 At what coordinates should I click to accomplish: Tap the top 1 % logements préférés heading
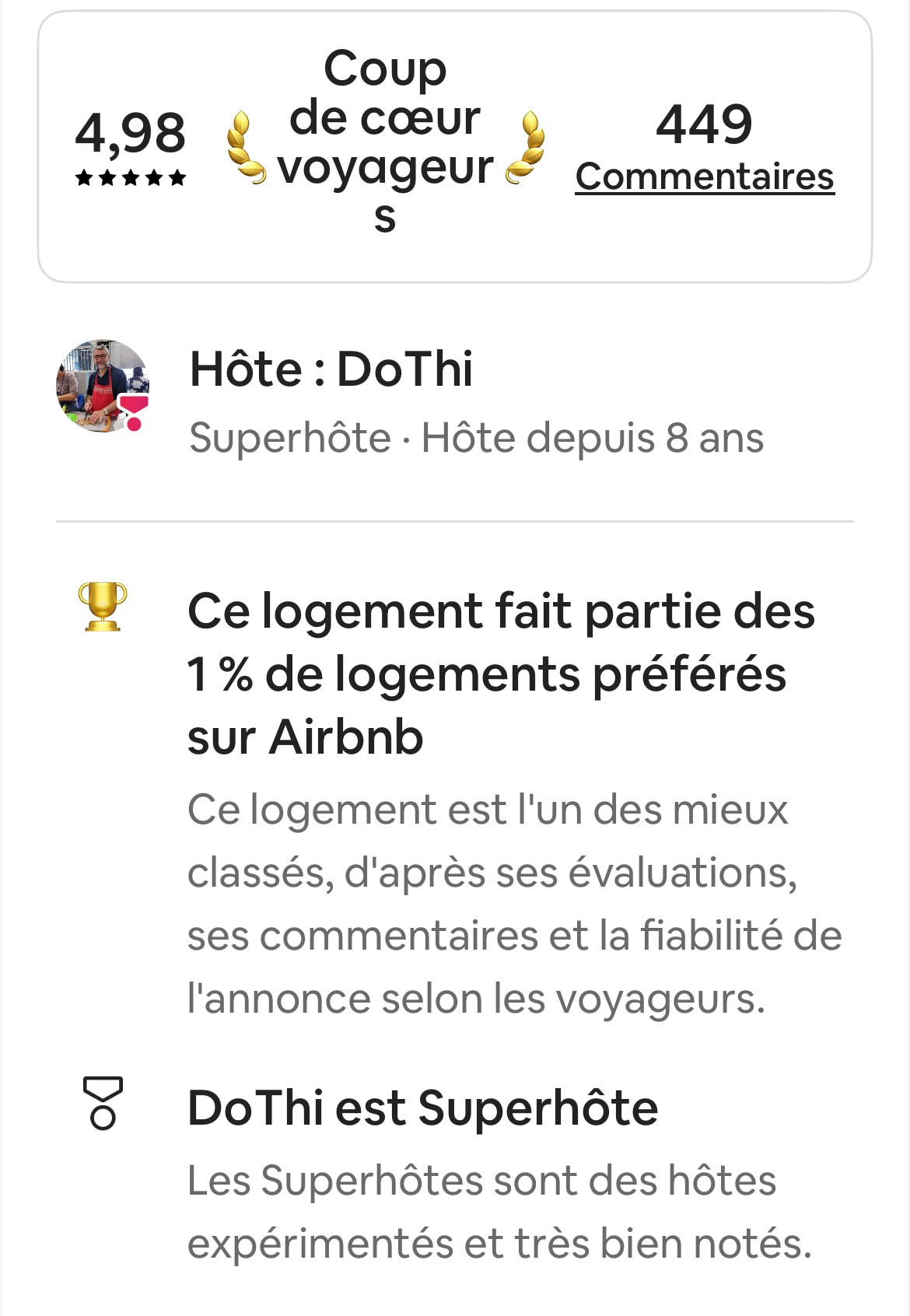coord(502,674)
